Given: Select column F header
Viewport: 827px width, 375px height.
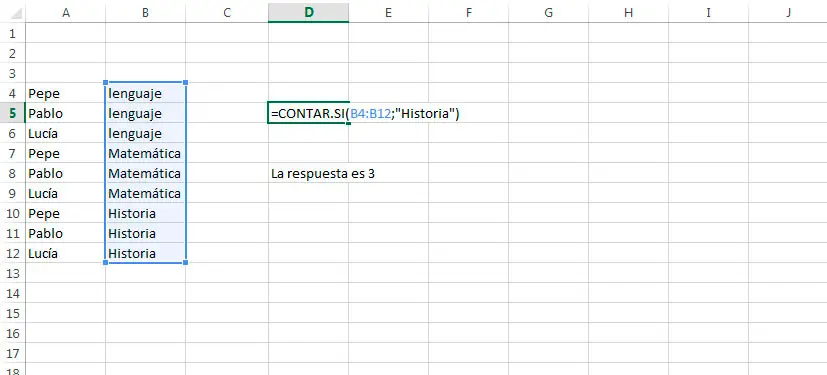Looking at the screenshot, I should coord(468,13).
